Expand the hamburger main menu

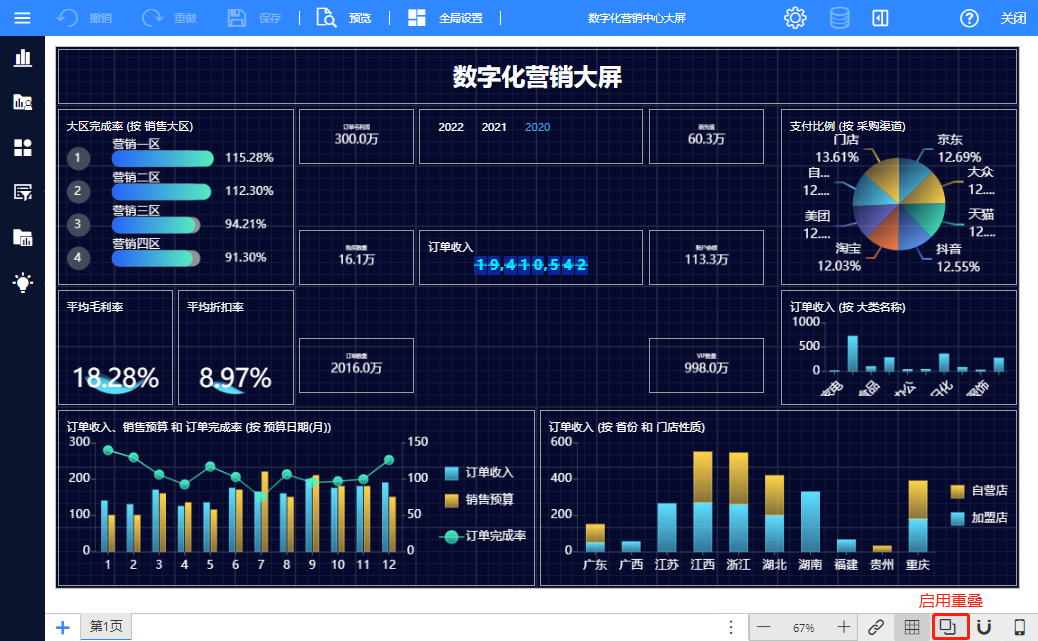point(22,18)
